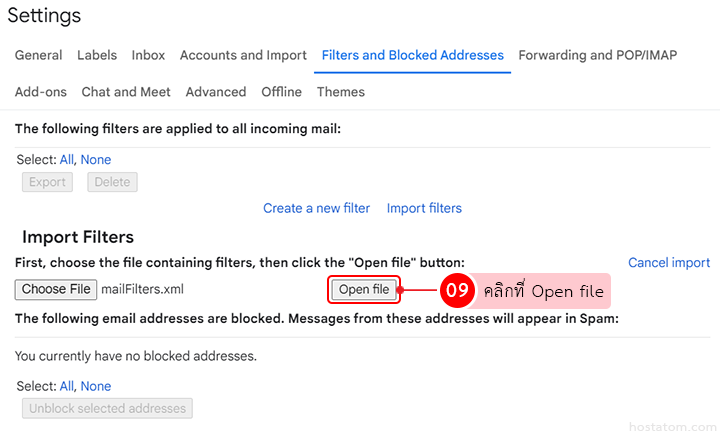Click the Import filters link
The width and height of the screenshot is (720, 434).
pyautogui.click(x=424, y=208)
